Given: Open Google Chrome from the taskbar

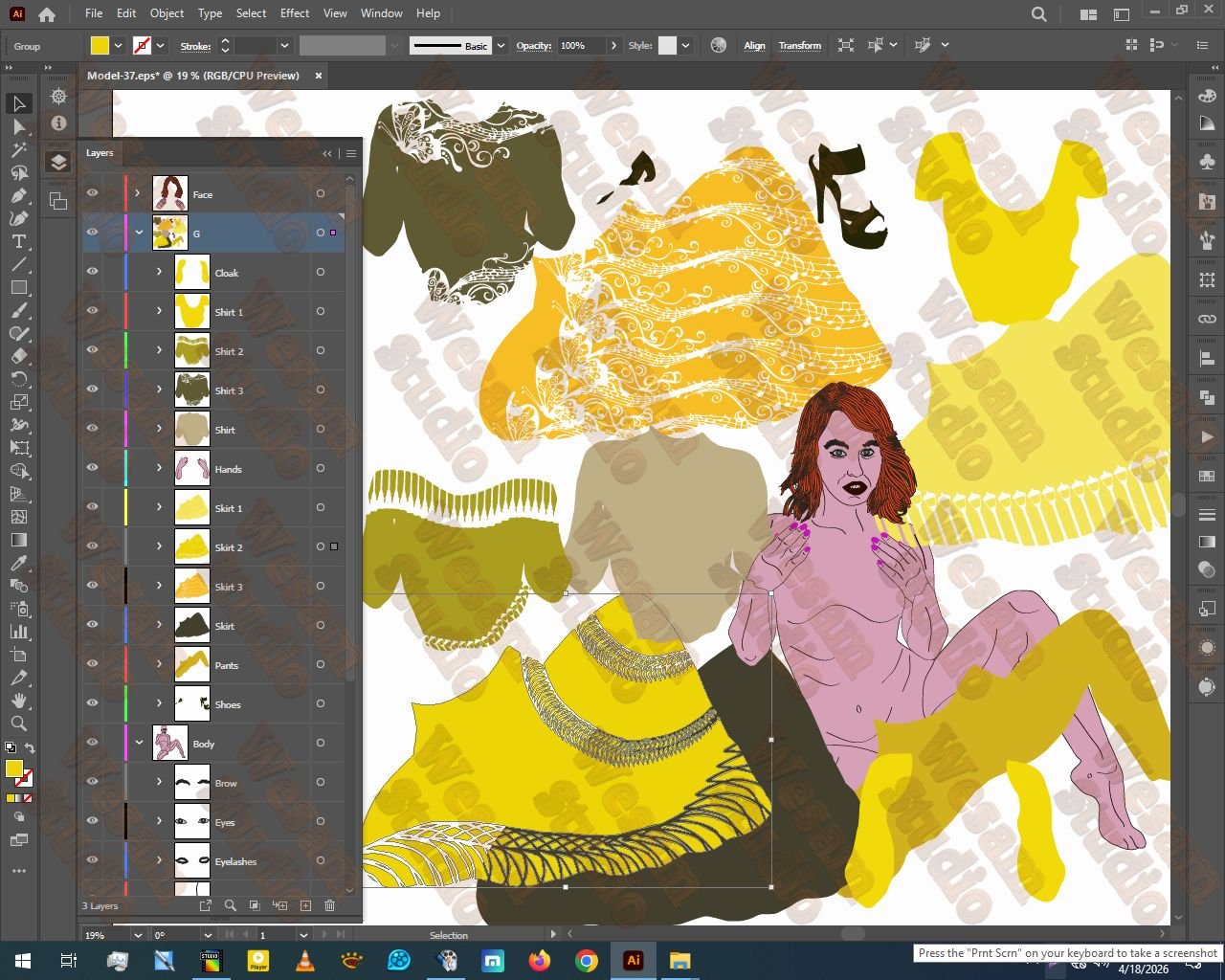Looking at the screenshot, I should pyautogui.click(x=587, y=961).
